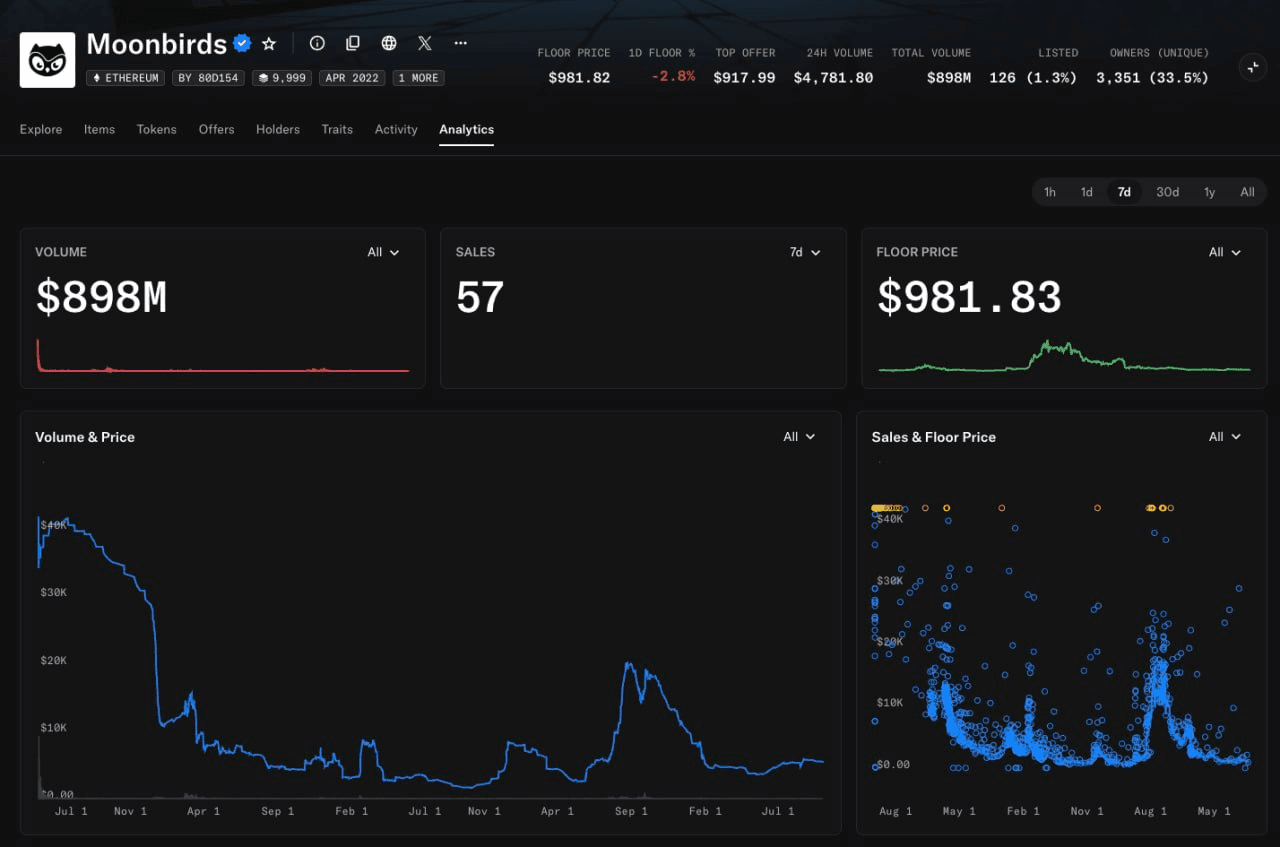Image resolution: width=1280 pixels, height=847 pixels.
Task: Go to the Tokens tab
Action: pyautogui.click(x=157, y=129)
